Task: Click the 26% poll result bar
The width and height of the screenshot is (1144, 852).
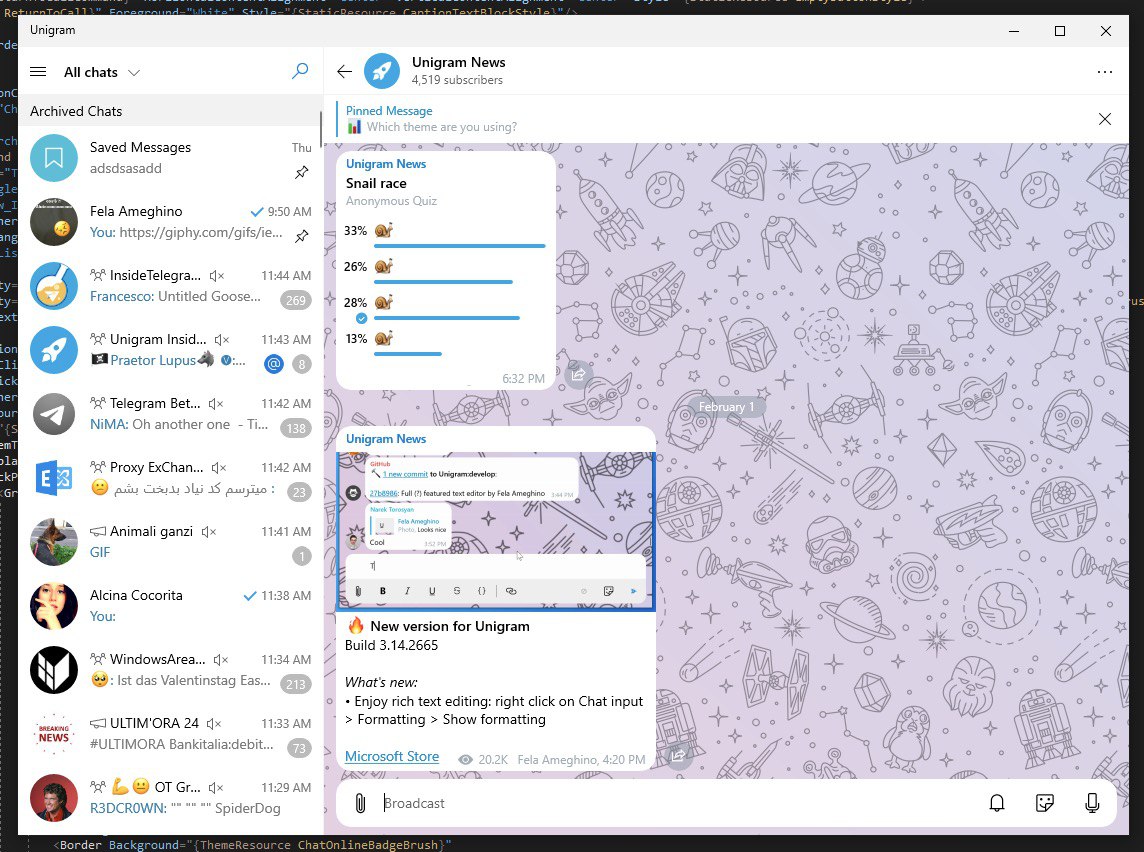Action: (444, 282)
